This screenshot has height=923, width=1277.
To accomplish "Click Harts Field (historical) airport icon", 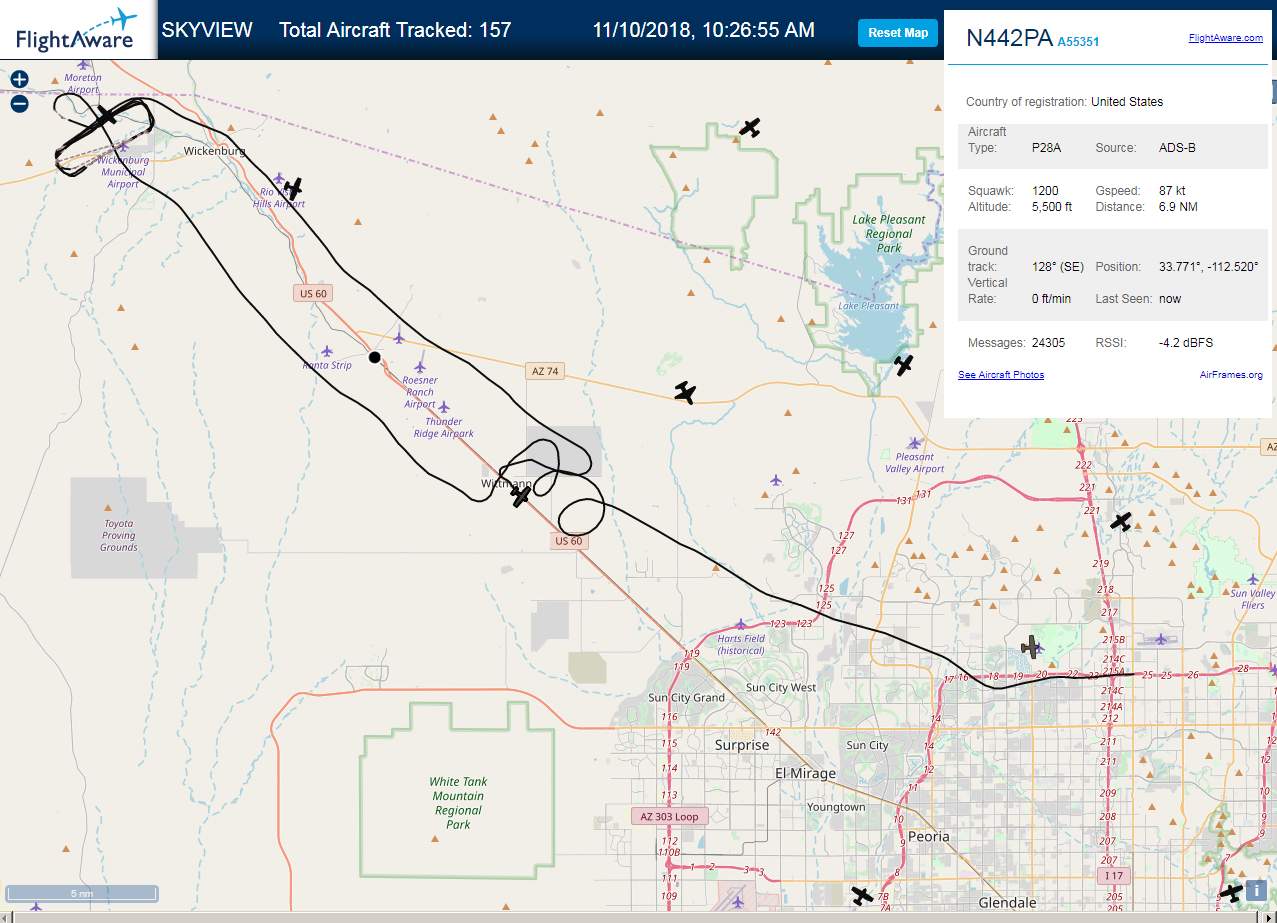I will click(x=741, y=624).
